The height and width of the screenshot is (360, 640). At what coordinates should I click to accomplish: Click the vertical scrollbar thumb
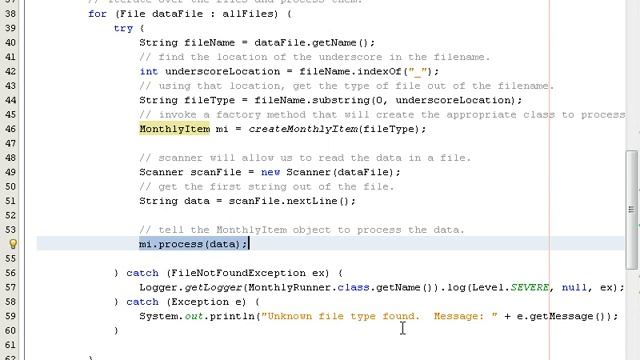tap(631, 210)
